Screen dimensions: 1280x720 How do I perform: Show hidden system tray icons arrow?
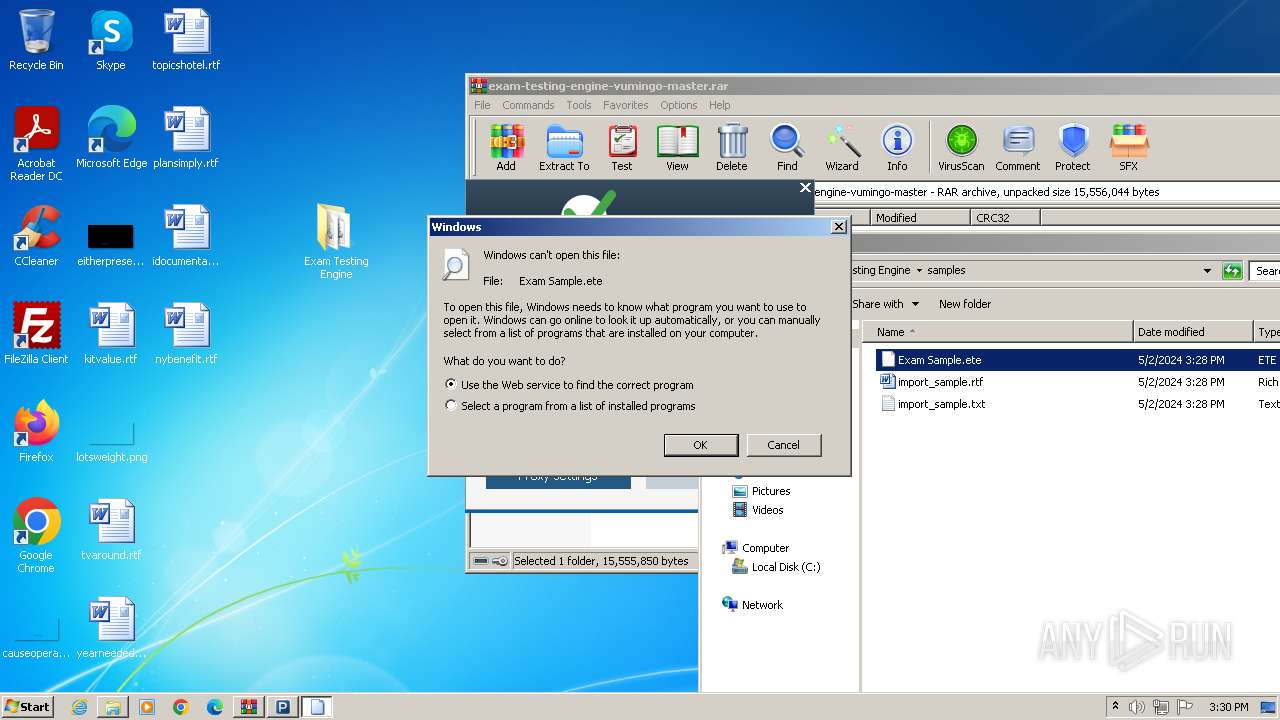1115,707
